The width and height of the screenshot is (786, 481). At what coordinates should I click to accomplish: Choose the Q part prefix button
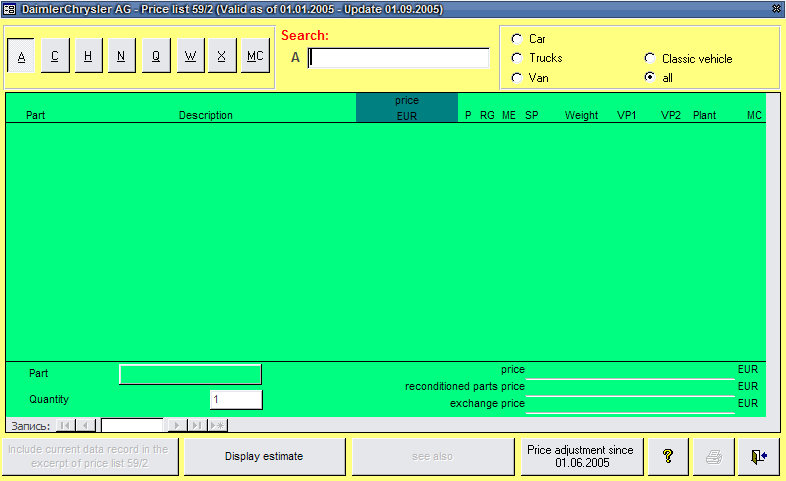coord(156,56)
